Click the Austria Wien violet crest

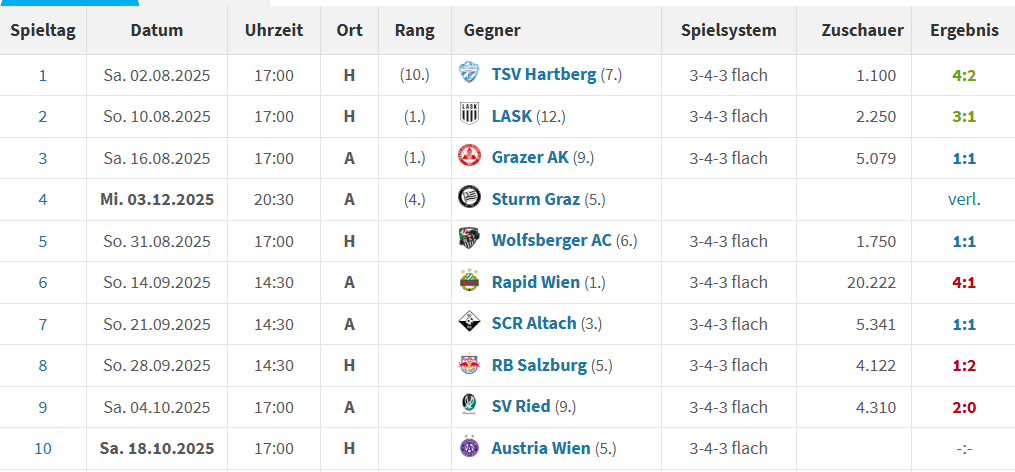(468, 448)
